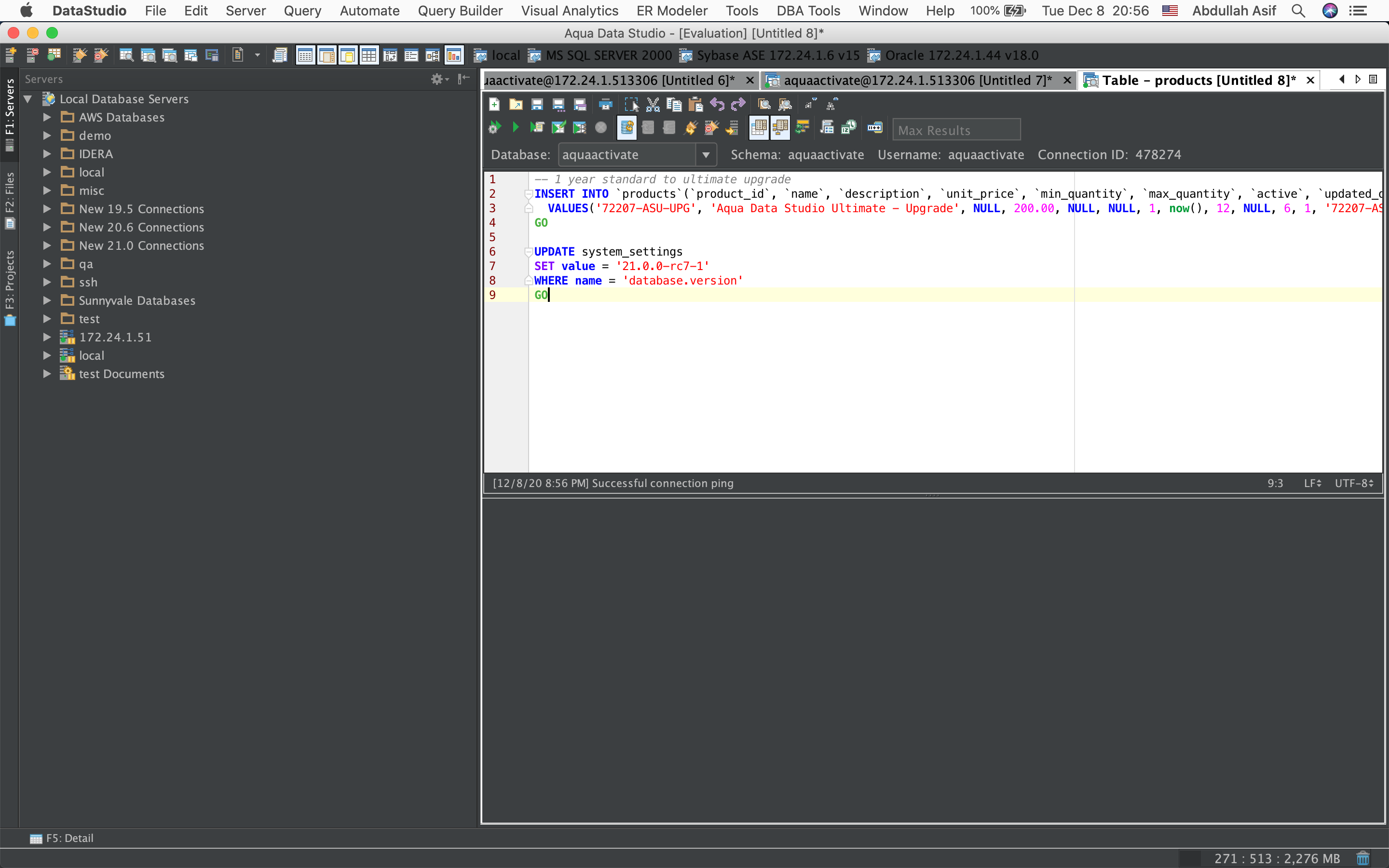Click the Max Results input field
1389x868 pixels.
pyautogui.click(x=955, y=130)
